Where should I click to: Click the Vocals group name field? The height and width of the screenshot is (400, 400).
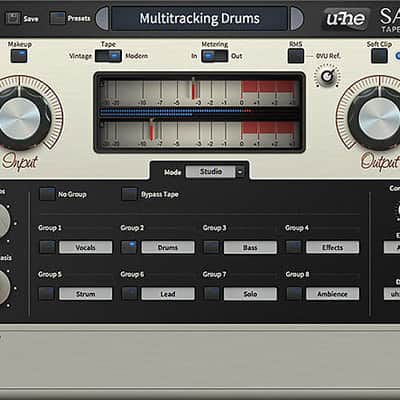point(86,247)
